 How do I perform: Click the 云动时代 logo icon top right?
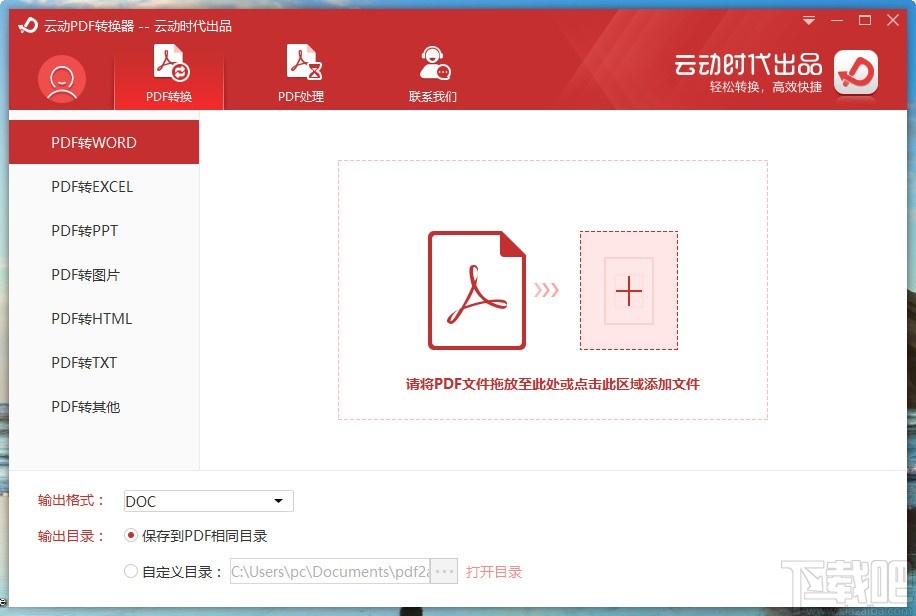(855, 75)
